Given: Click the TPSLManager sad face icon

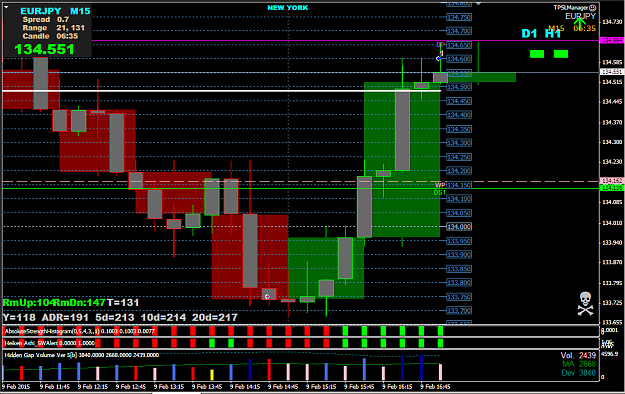Looking at the screenshot, I should point(593,7).
